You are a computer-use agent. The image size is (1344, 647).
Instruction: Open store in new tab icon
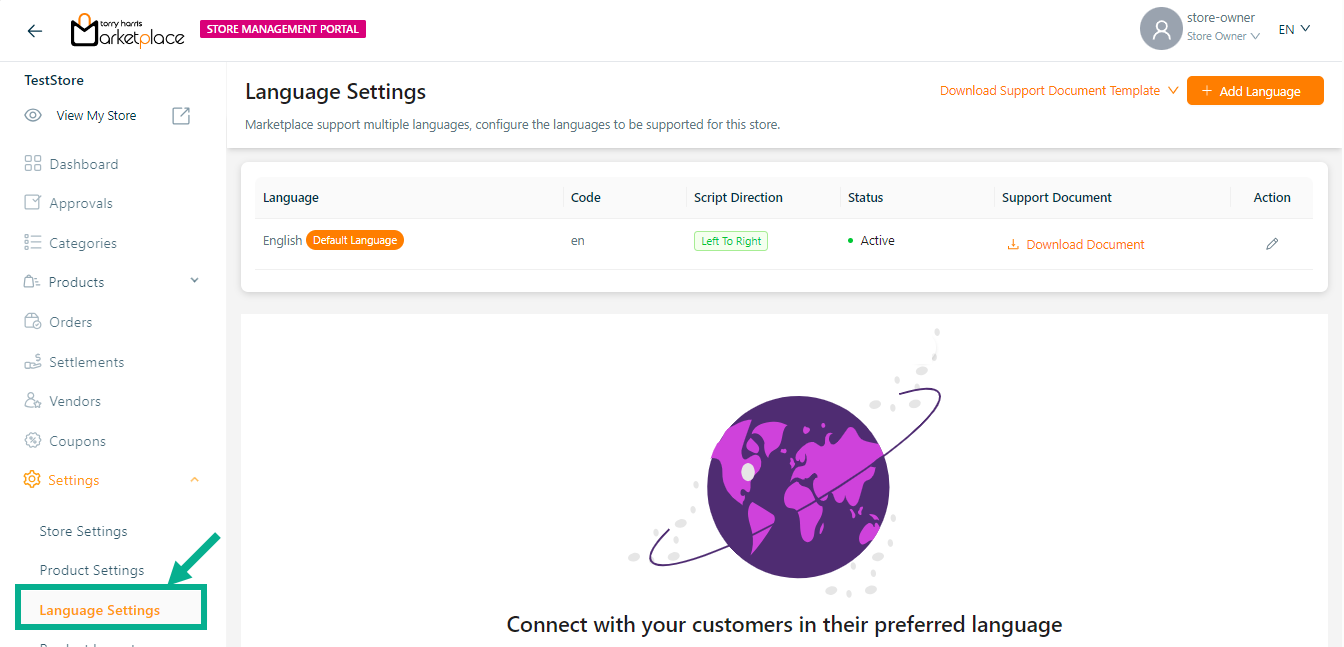coord(181,116)
